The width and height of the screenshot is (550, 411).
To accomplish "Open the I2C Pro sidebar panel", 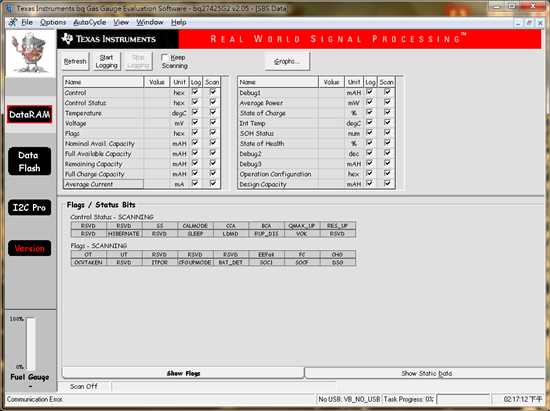I will (x=29, y=208).
